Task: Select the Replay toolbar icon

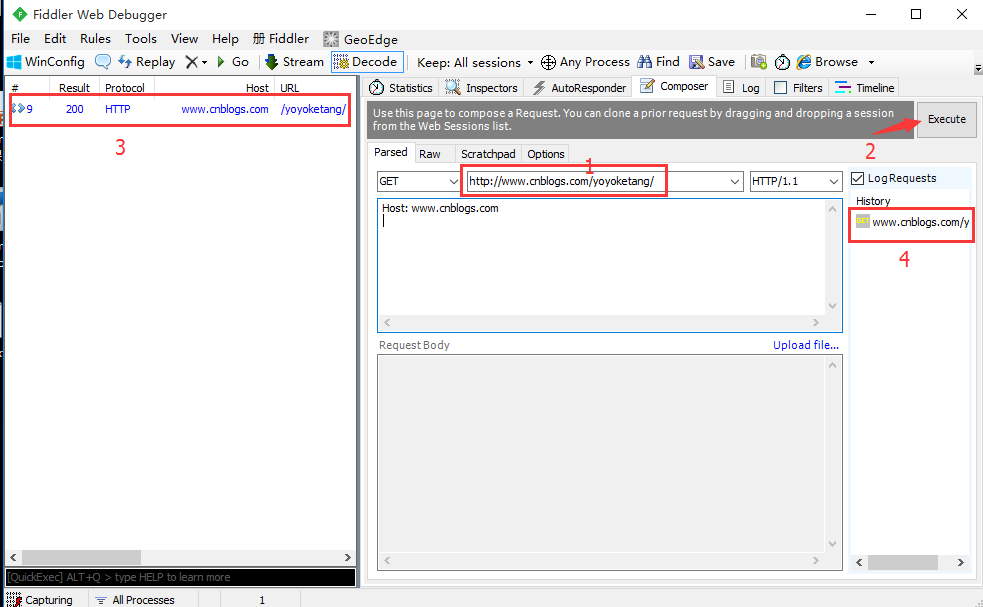Action: coord(146,61)
